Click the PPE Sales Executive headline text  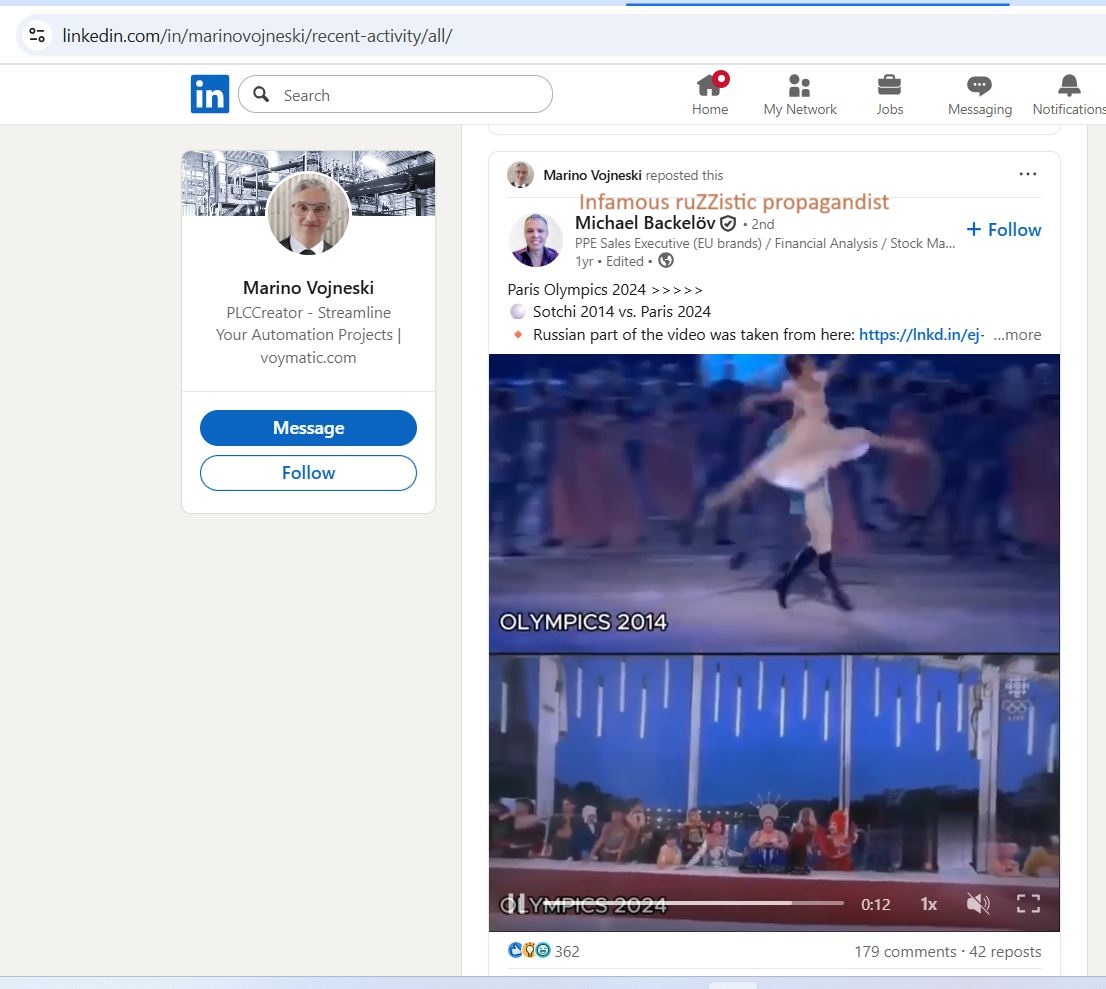click(765, 243)
